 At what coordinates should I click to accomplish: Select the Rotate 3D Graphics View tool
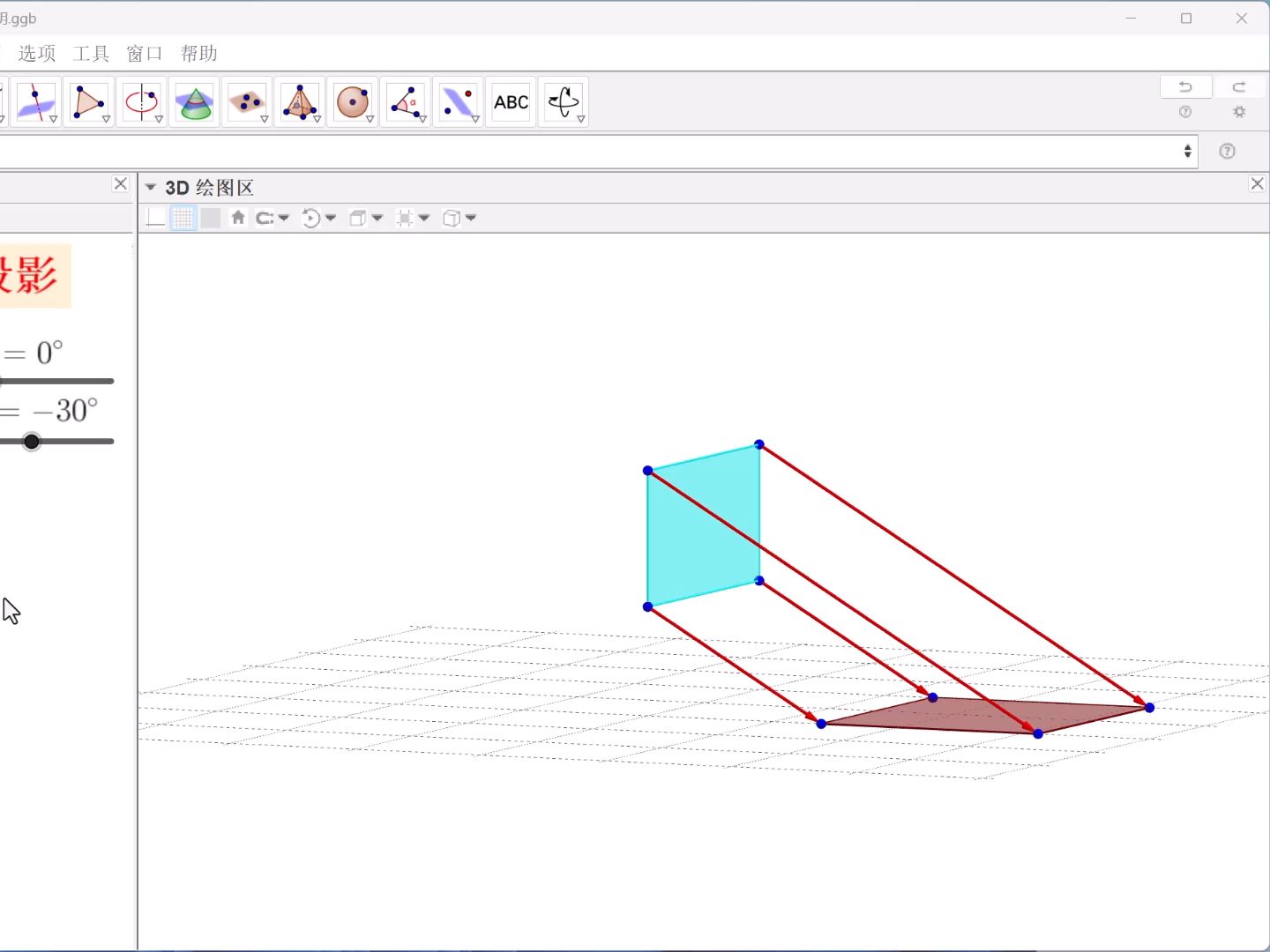click(564, 102)
